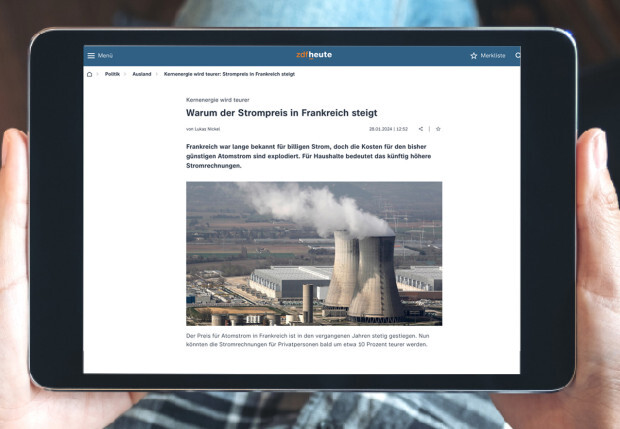Open the Merkliste link

[493, 56]
